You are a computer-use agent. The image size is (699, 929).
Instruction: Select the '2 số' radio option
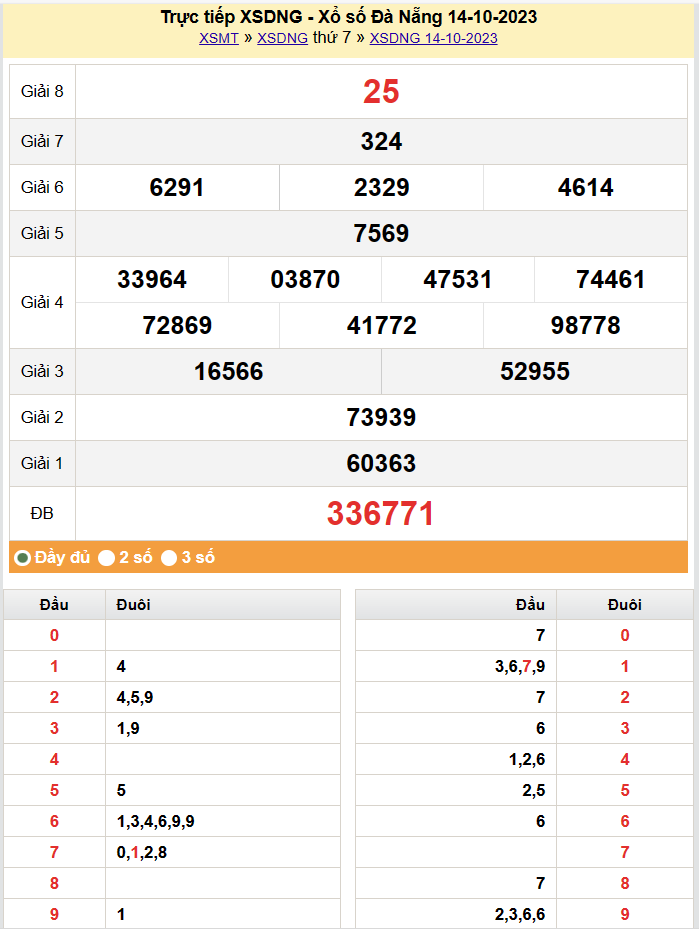pyautogui.click(x=106, y=558)
